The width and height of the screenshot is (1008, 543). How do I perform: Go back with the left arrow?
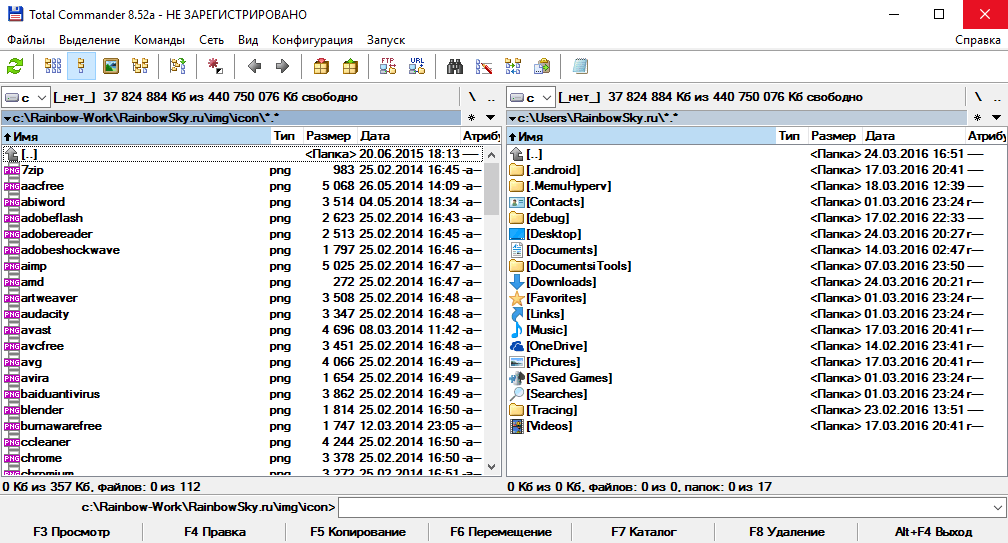coord(255,66)
